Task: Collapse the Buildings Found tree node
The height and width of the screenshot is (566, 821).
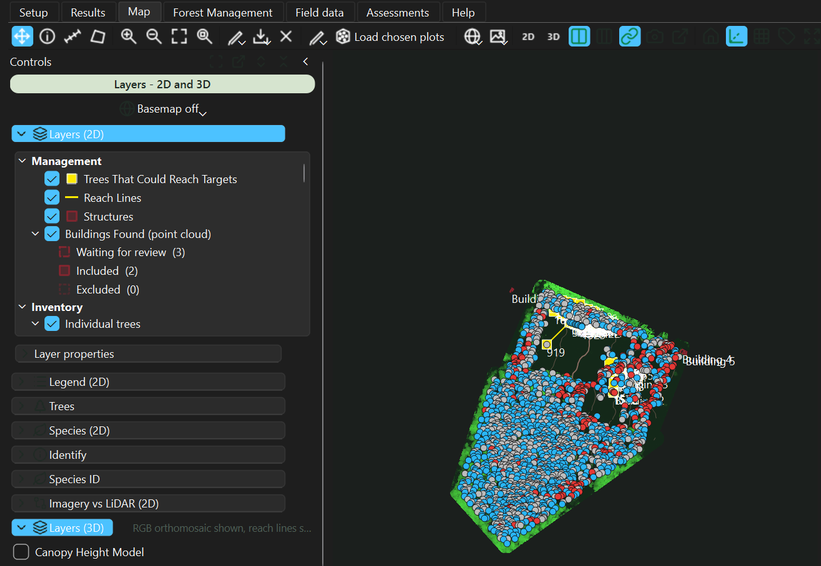Action: click(35, 234)
